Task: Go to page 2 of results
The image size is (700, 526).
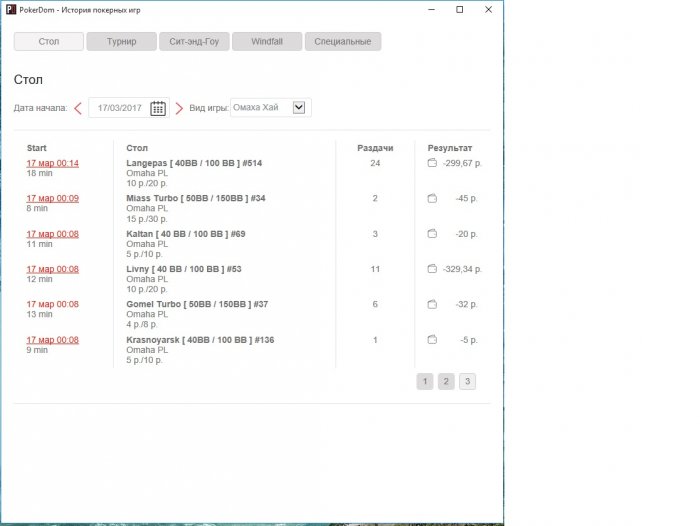Action: tap(446, 381)
